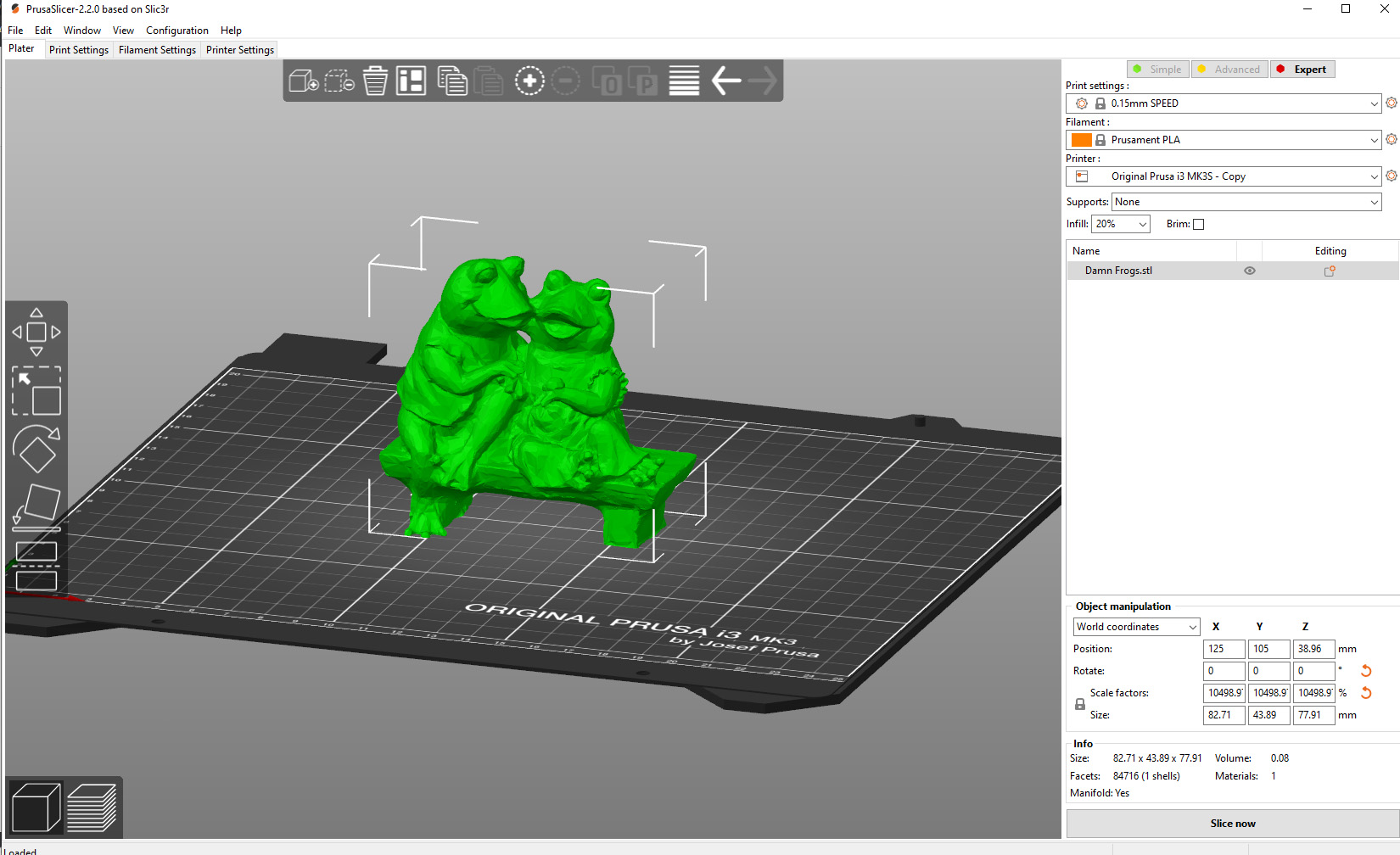Click the Delete selected object icon
The image size is (1400, 855).
pos(339,81)
